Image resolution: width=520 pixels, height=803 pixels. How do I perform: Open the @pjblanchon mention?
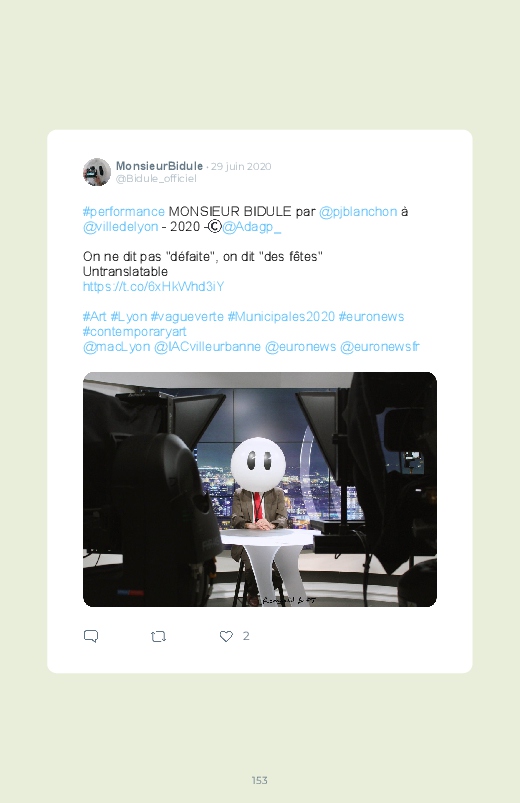[358, 212]
